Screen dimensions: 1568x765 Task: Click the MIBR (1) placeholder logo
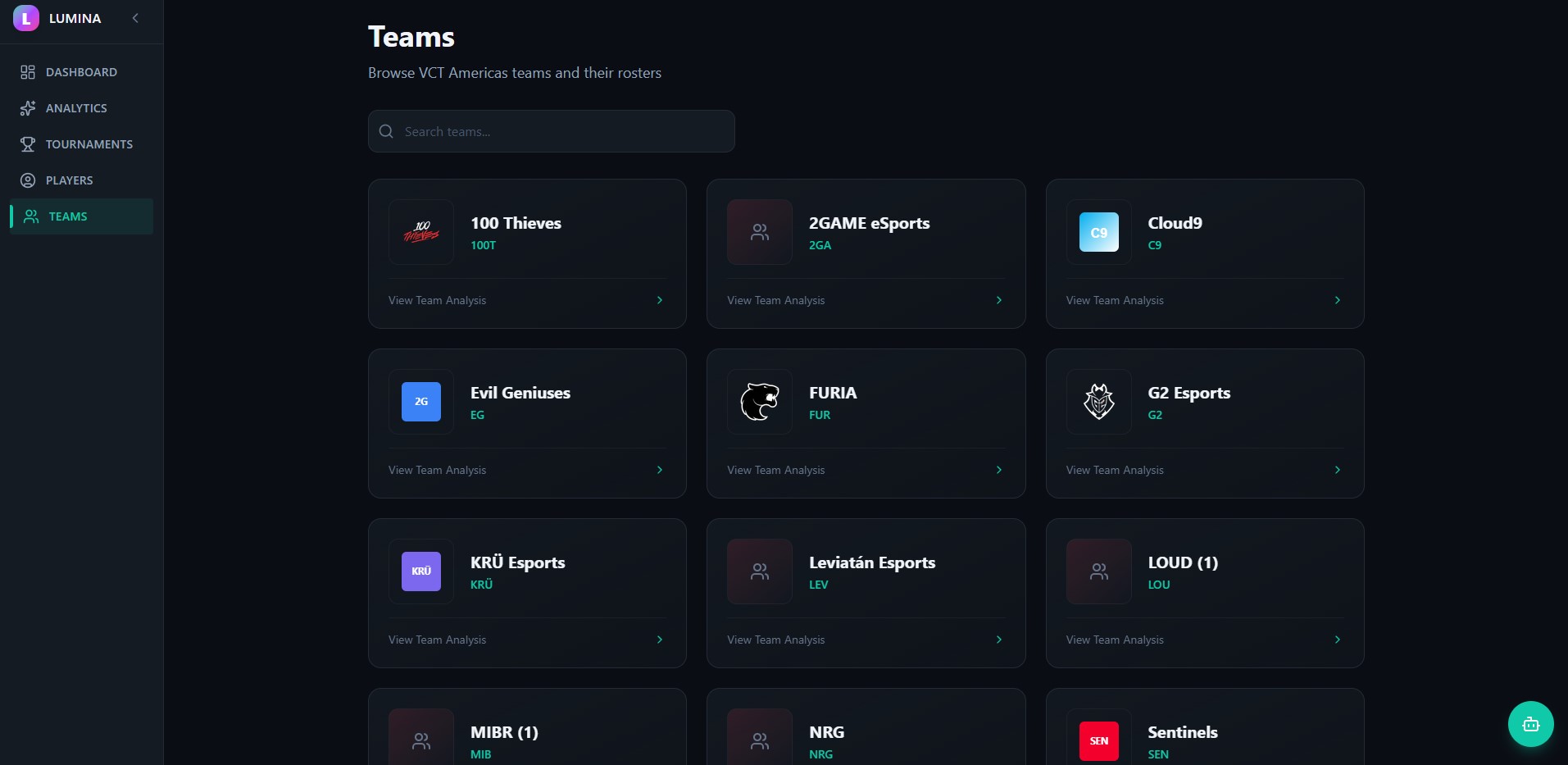coord(421,736)
